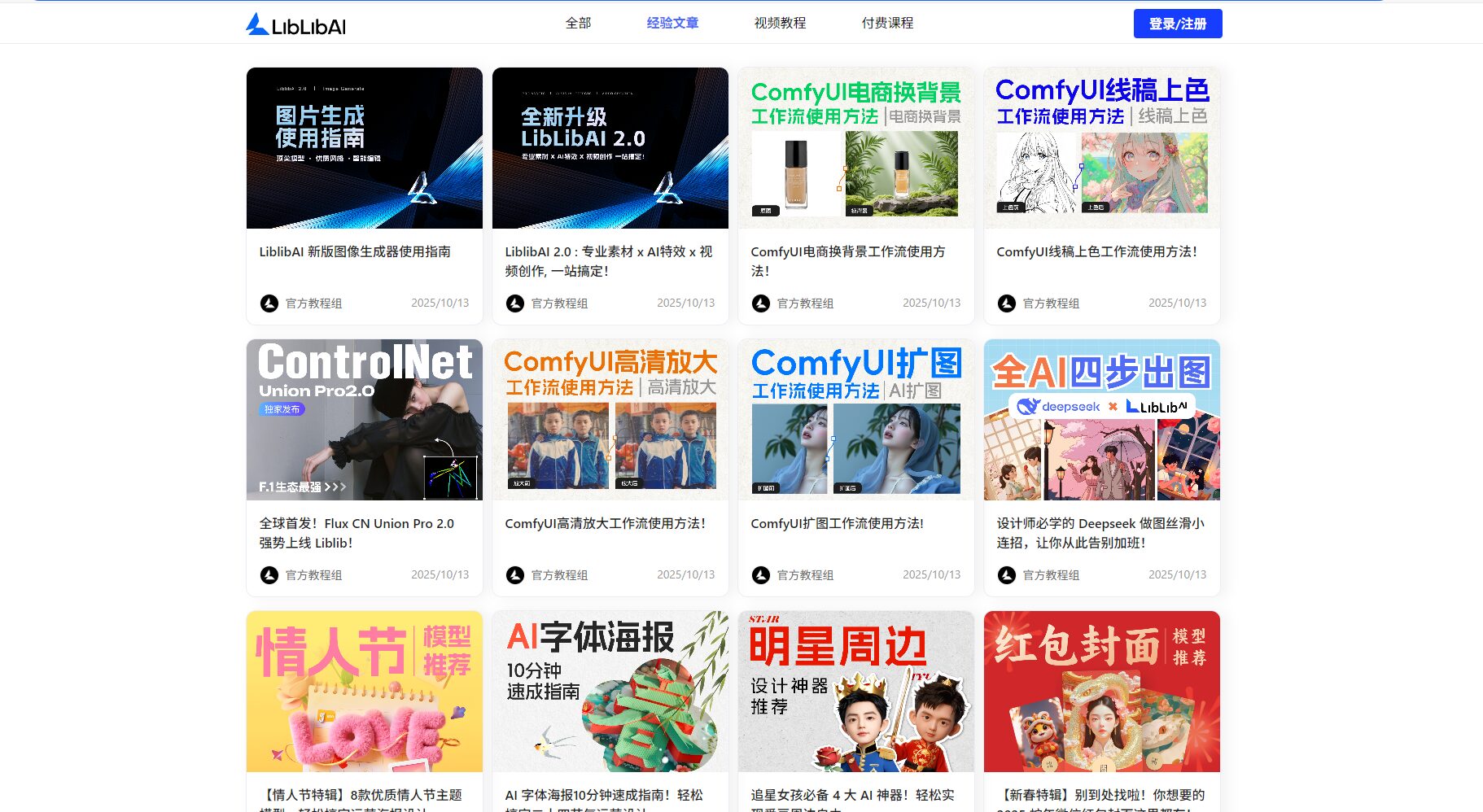Open the ControlNet Union Pro2.0 thumbnail

point(365,420)
